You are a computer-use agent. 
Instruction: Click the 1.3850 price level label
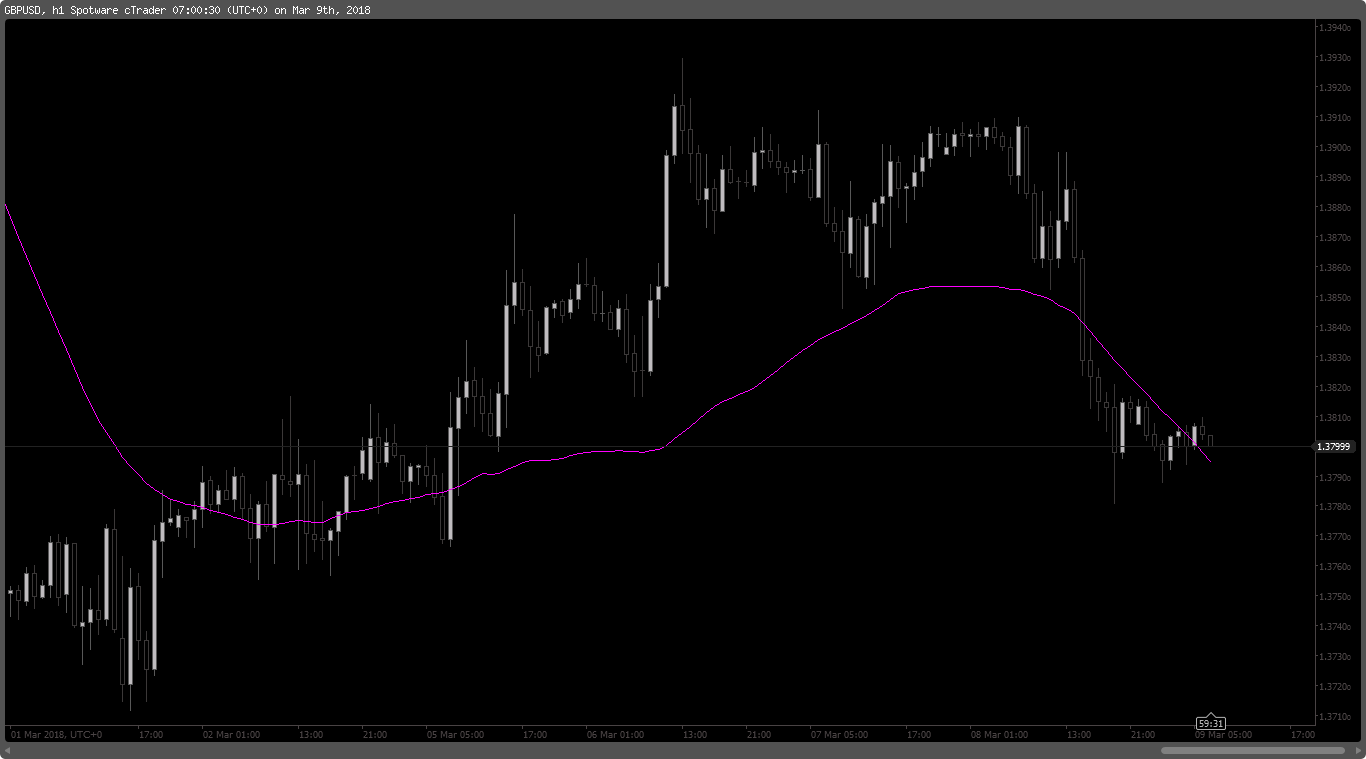tap(1335, 298)
